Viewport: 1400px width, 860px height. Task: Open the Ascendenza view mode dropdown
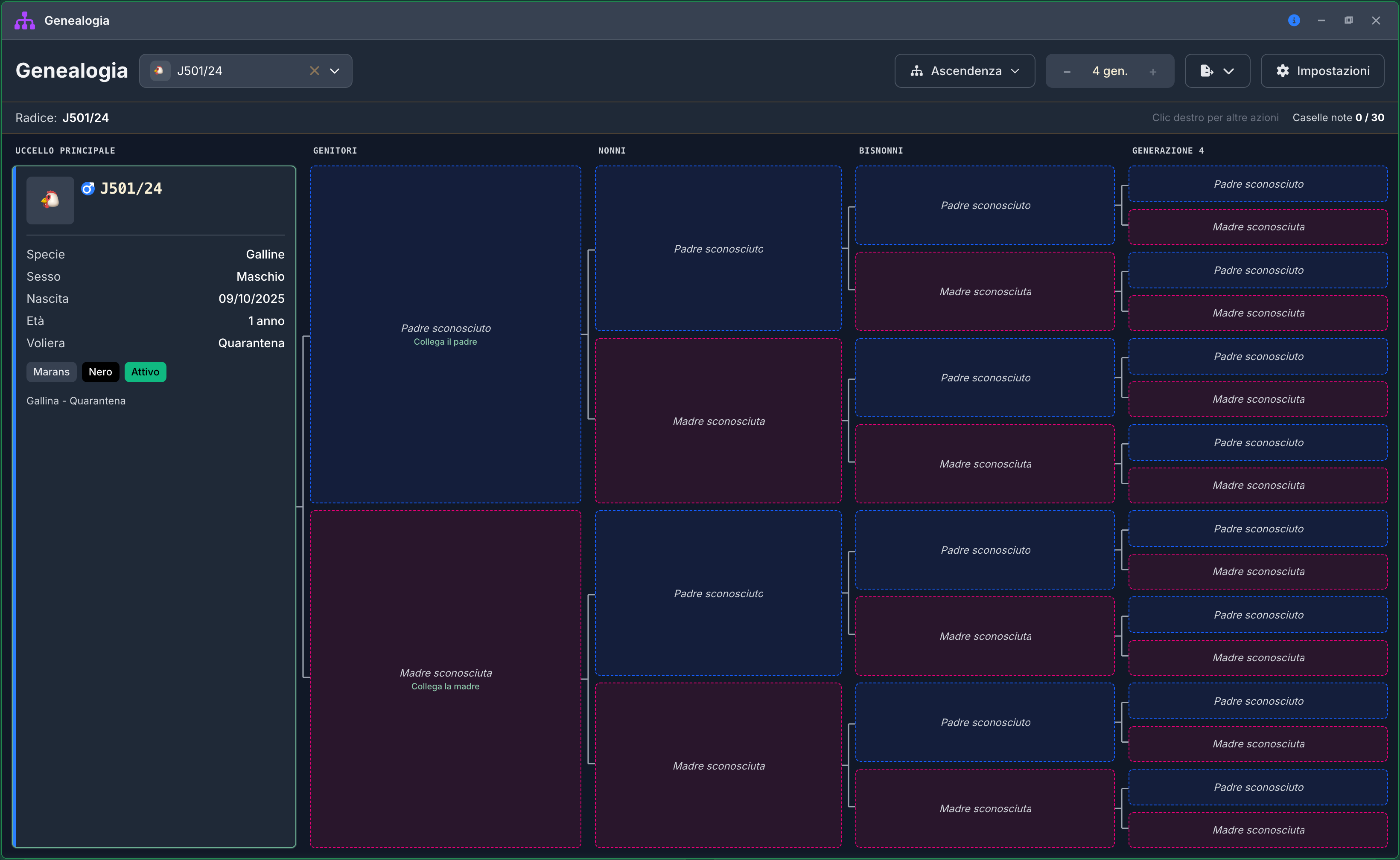click(964, 71)
